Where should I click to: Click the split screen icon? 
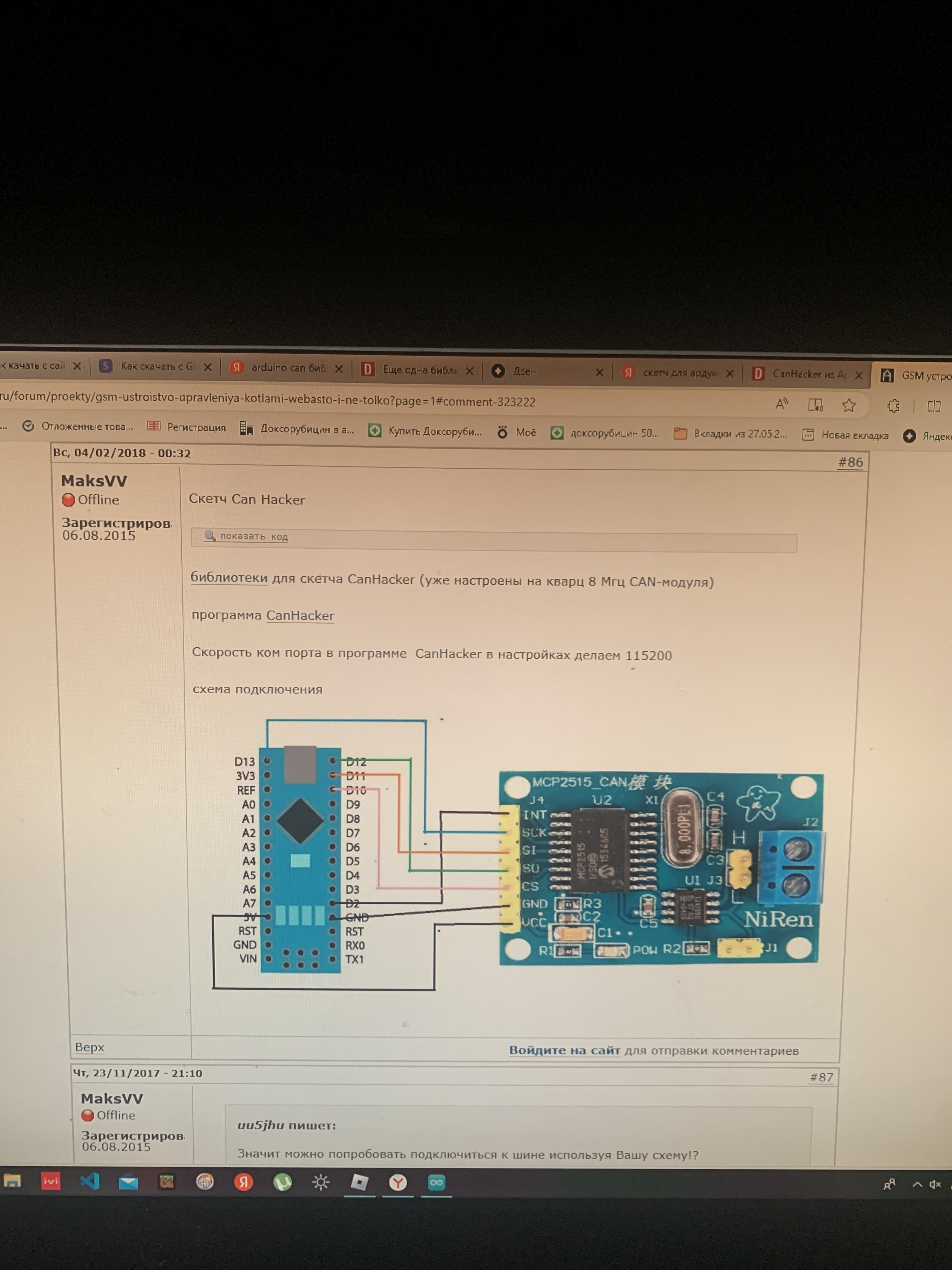[934, 407]
